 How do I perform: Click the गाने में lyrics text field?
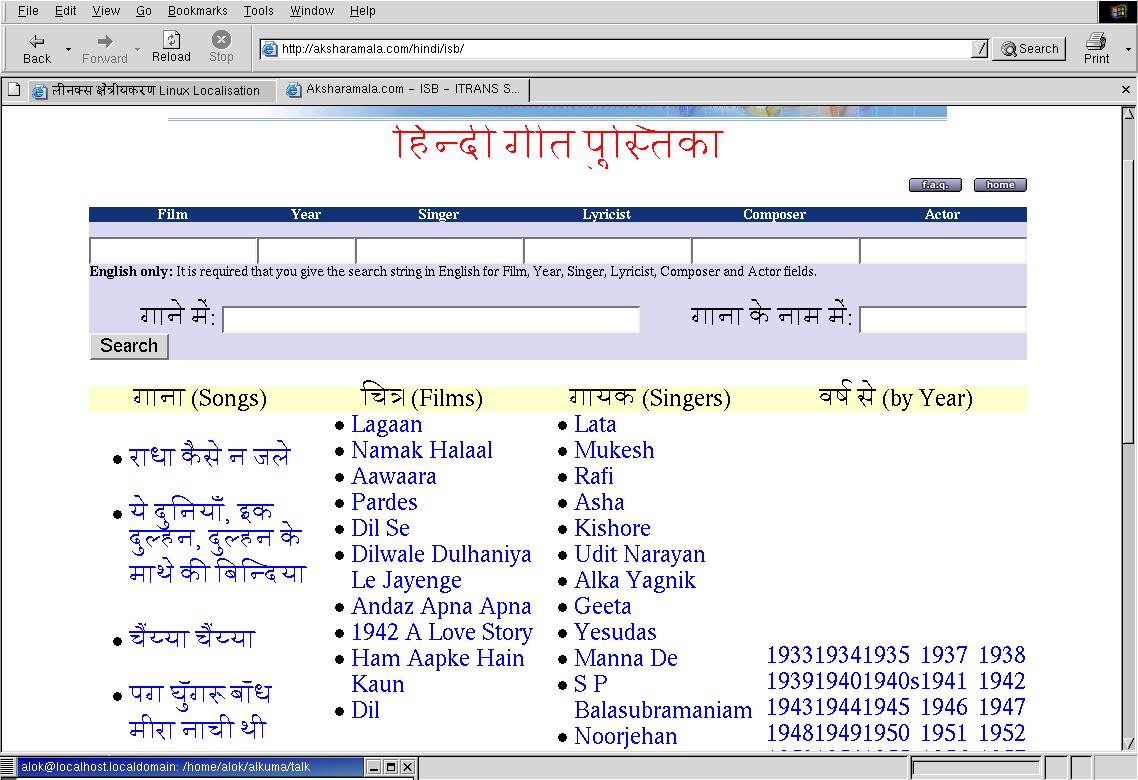click(430, 319)
